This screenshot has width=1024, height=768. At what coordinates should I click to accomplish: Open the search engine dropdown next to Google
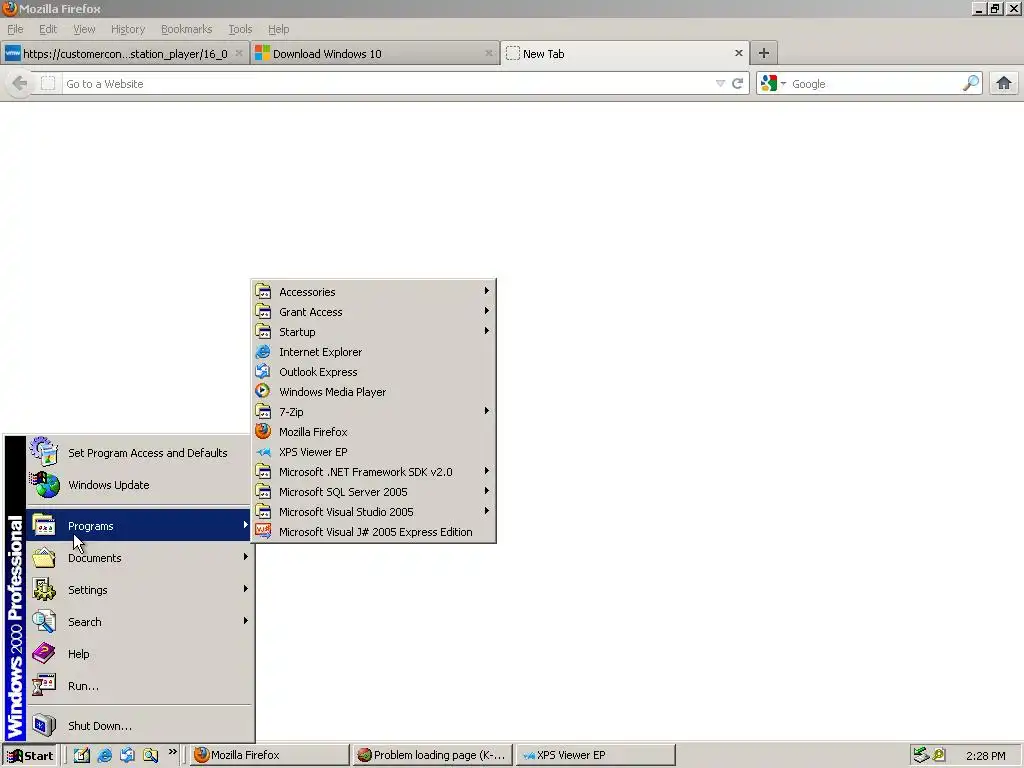pyautogui.click(x=783, y=84)
